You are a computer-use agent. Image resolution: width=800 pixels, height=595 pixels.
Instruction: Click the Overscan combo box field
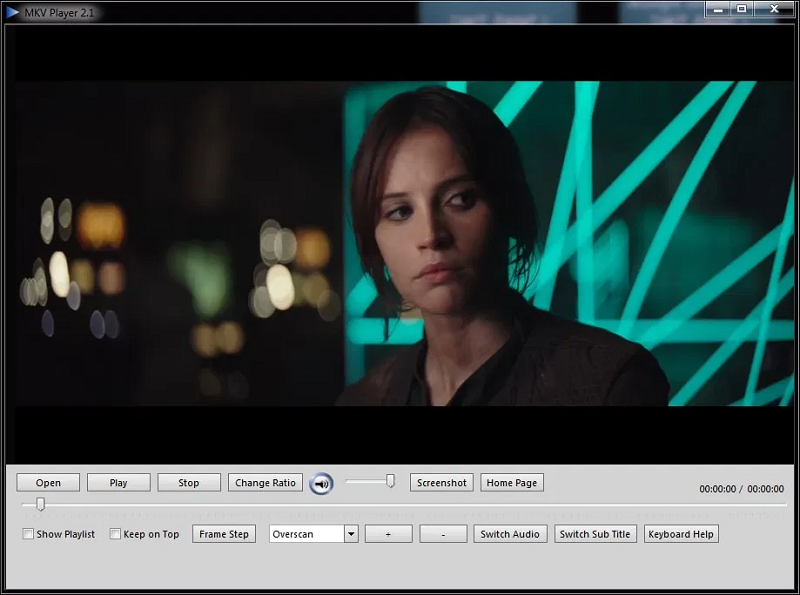pos(306,534)
